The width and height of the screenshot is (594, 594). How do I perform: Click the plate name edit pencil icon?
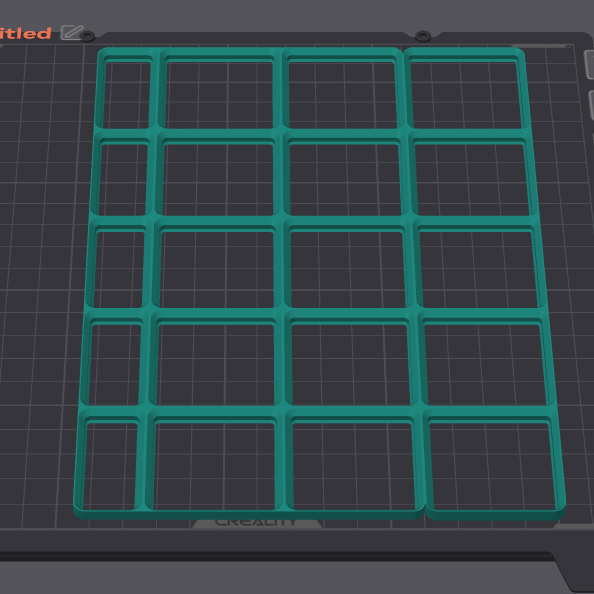(x=72, y=33)
